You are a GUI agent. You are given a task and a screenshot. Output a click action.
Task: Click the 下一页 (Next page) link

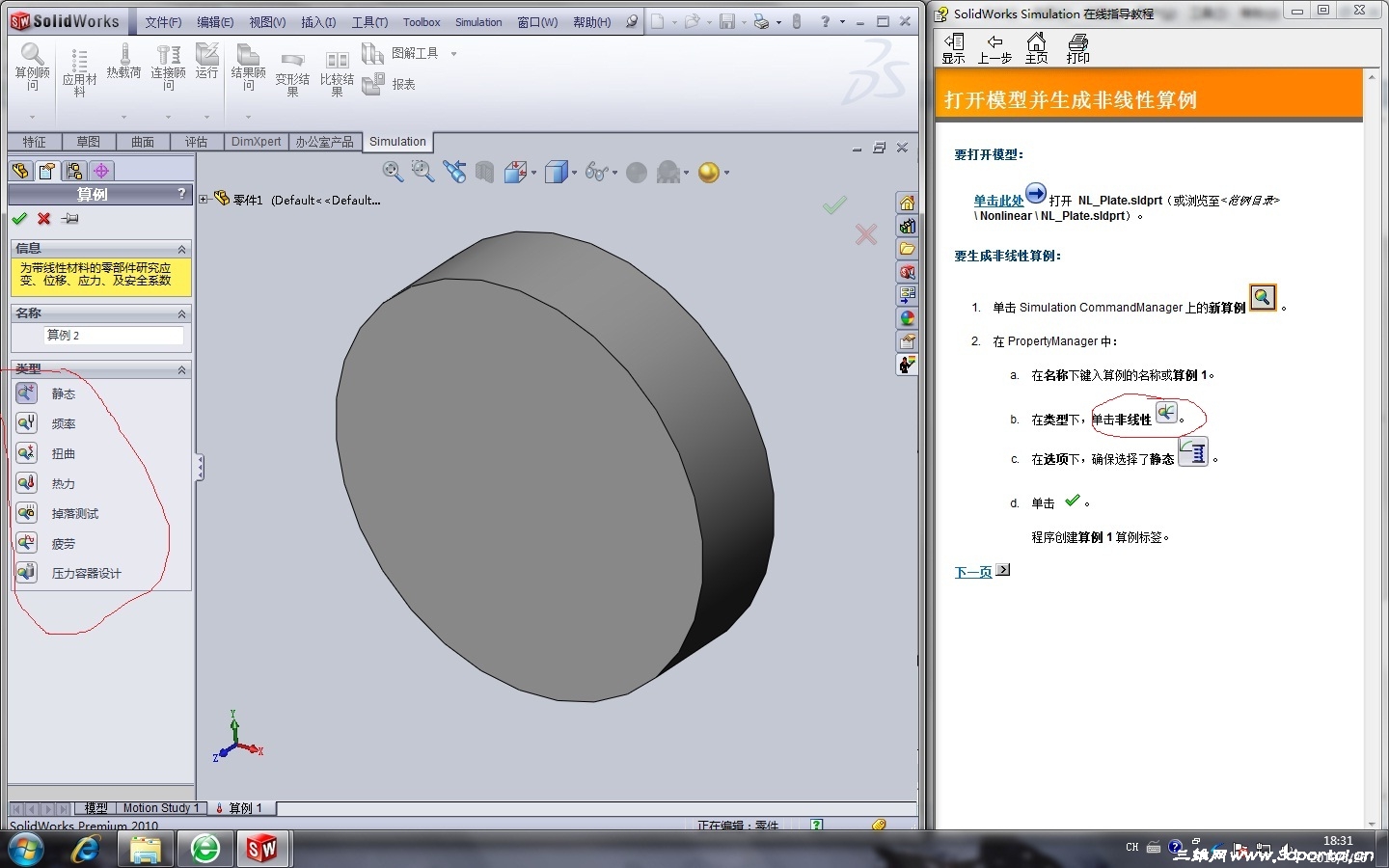coord(972,572)
